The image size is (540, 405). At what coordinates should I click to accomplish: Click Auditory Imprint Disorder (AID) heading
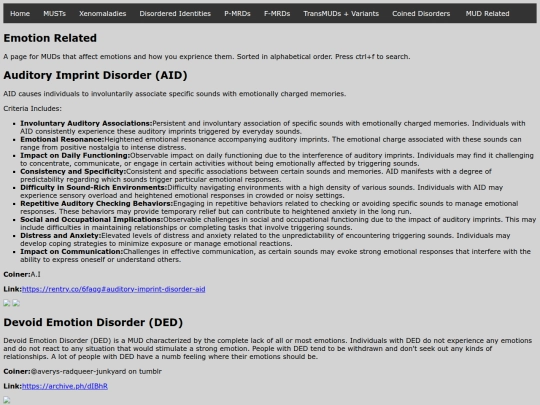click(x=95, y=75)
